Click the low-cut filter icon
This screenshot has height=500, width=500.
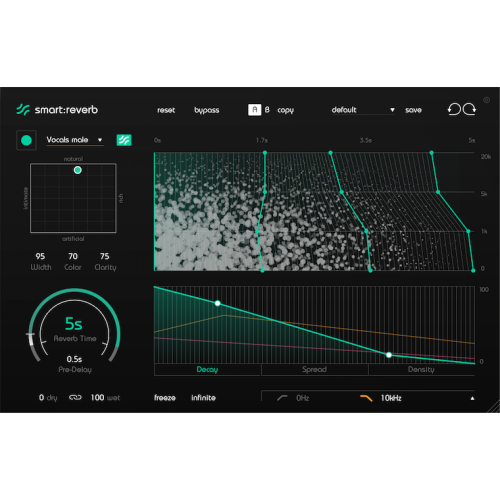[282, 398]
